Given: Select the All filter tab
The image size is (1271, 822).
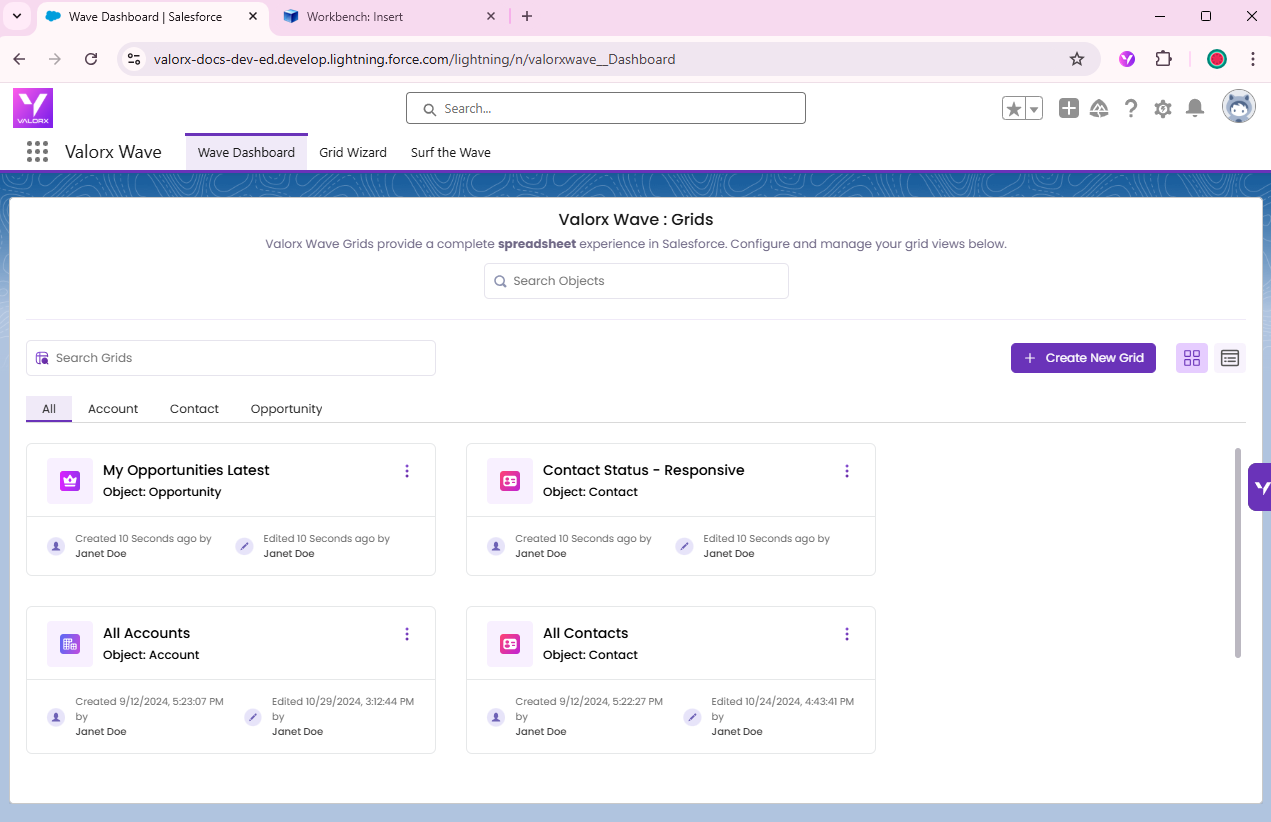Looking at the screenshot, I should point(49,409).
